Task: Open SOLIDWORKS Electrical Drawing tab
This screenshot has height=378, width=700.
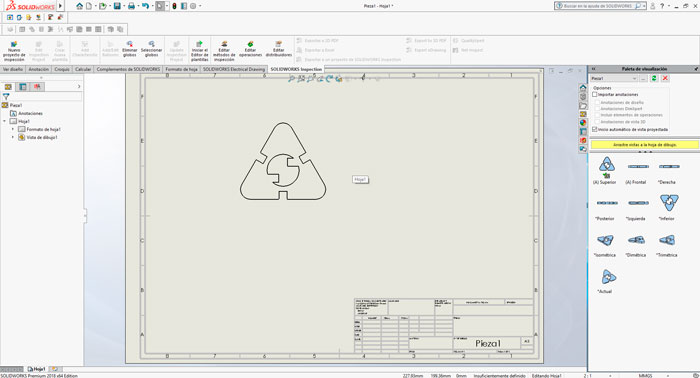Action: (234, 70)
